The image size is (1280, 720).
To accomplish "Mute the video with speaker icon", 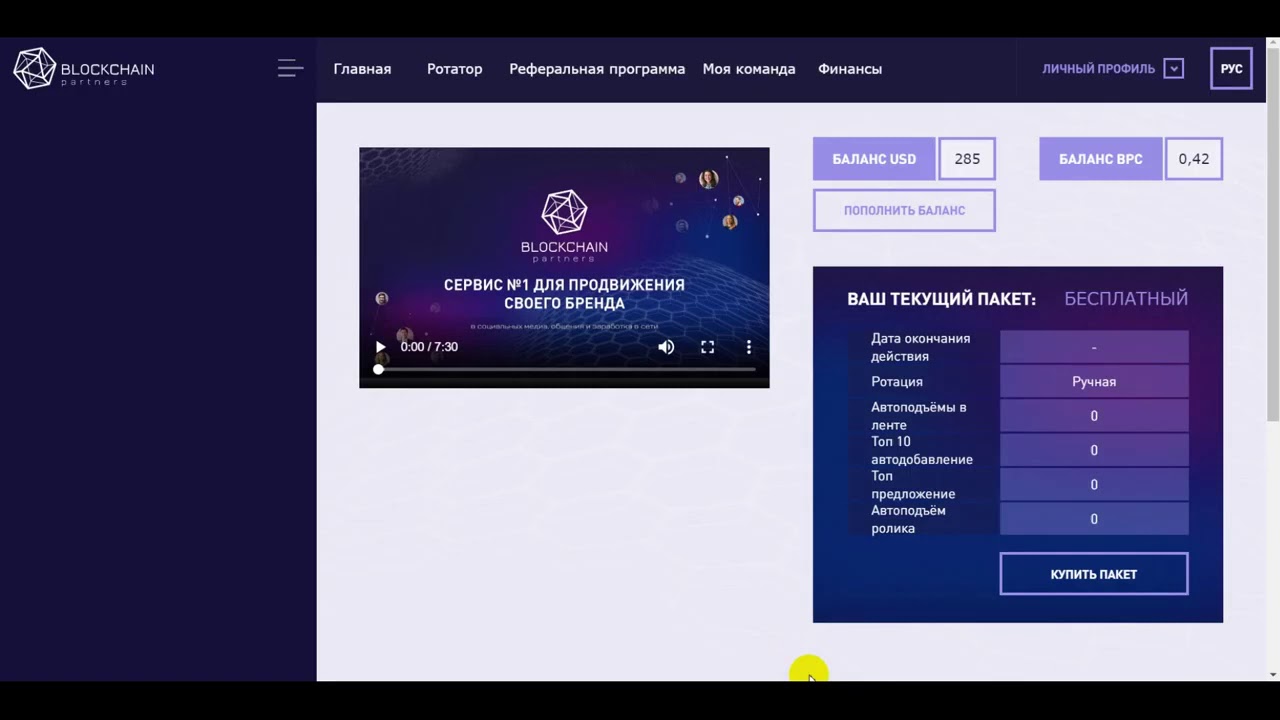I will point(666,347).
